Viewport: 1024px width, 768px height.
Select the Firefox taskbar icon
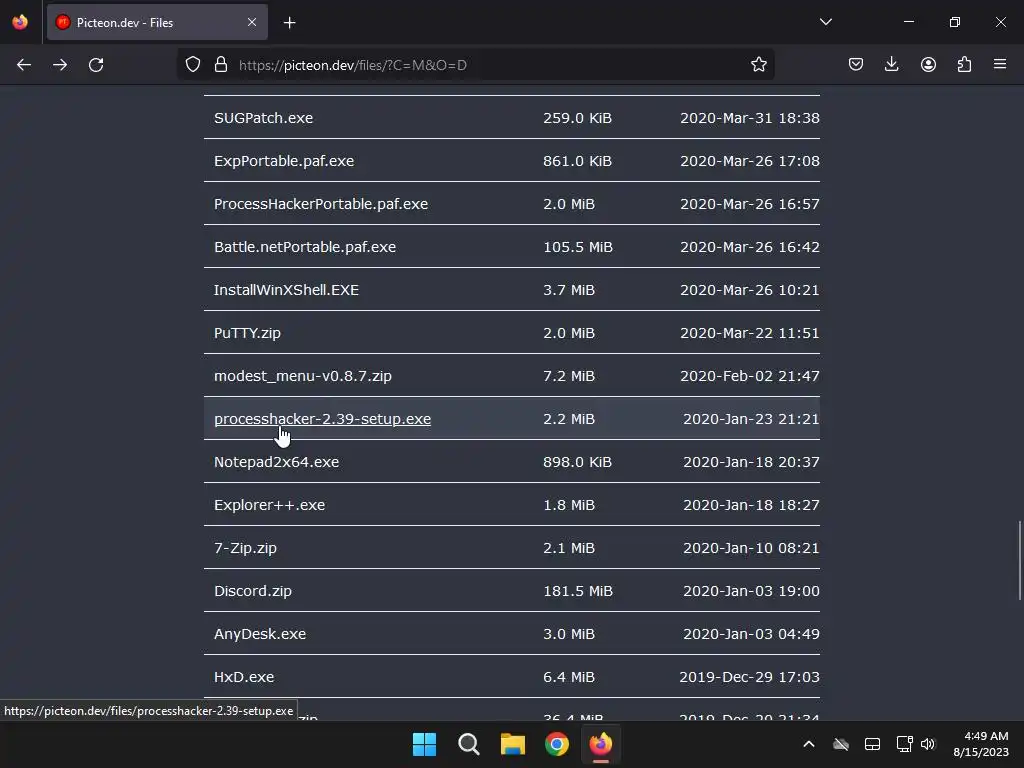601,744
